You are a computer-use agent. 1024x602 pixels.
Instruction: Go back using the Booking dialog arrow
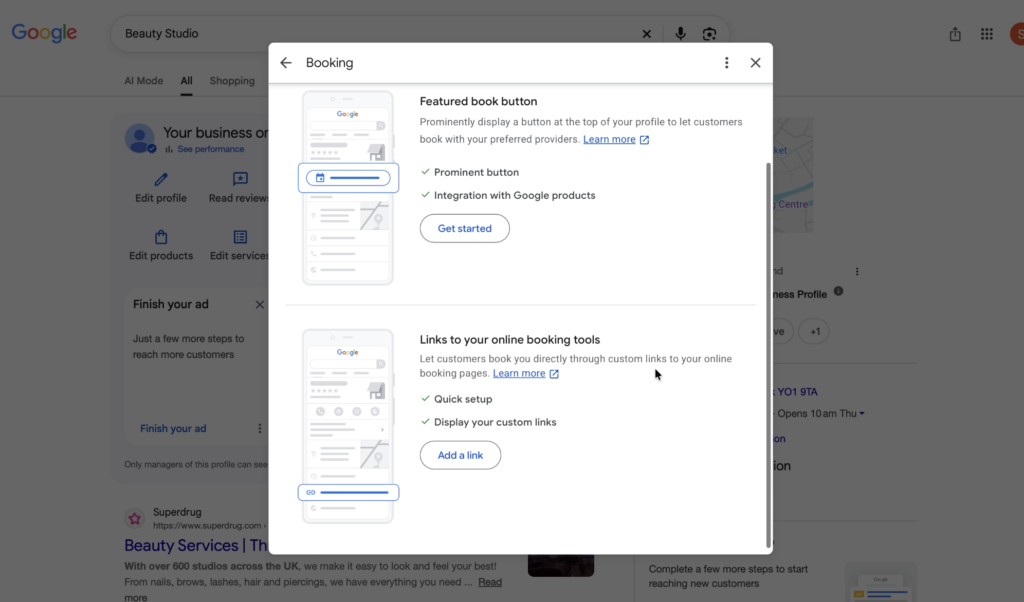(285, 63)
